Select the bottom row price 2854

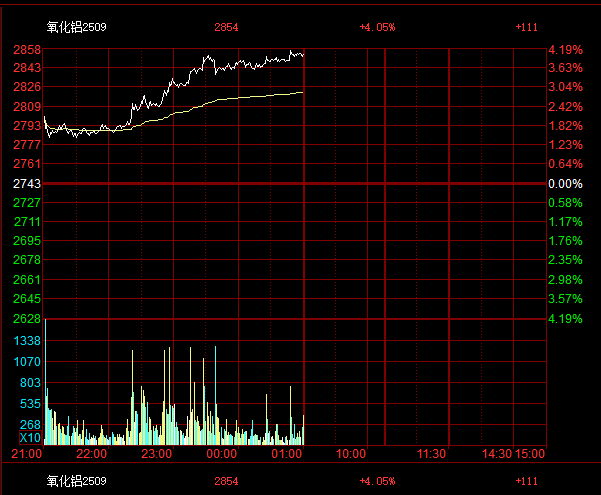(x=226, y=481)
